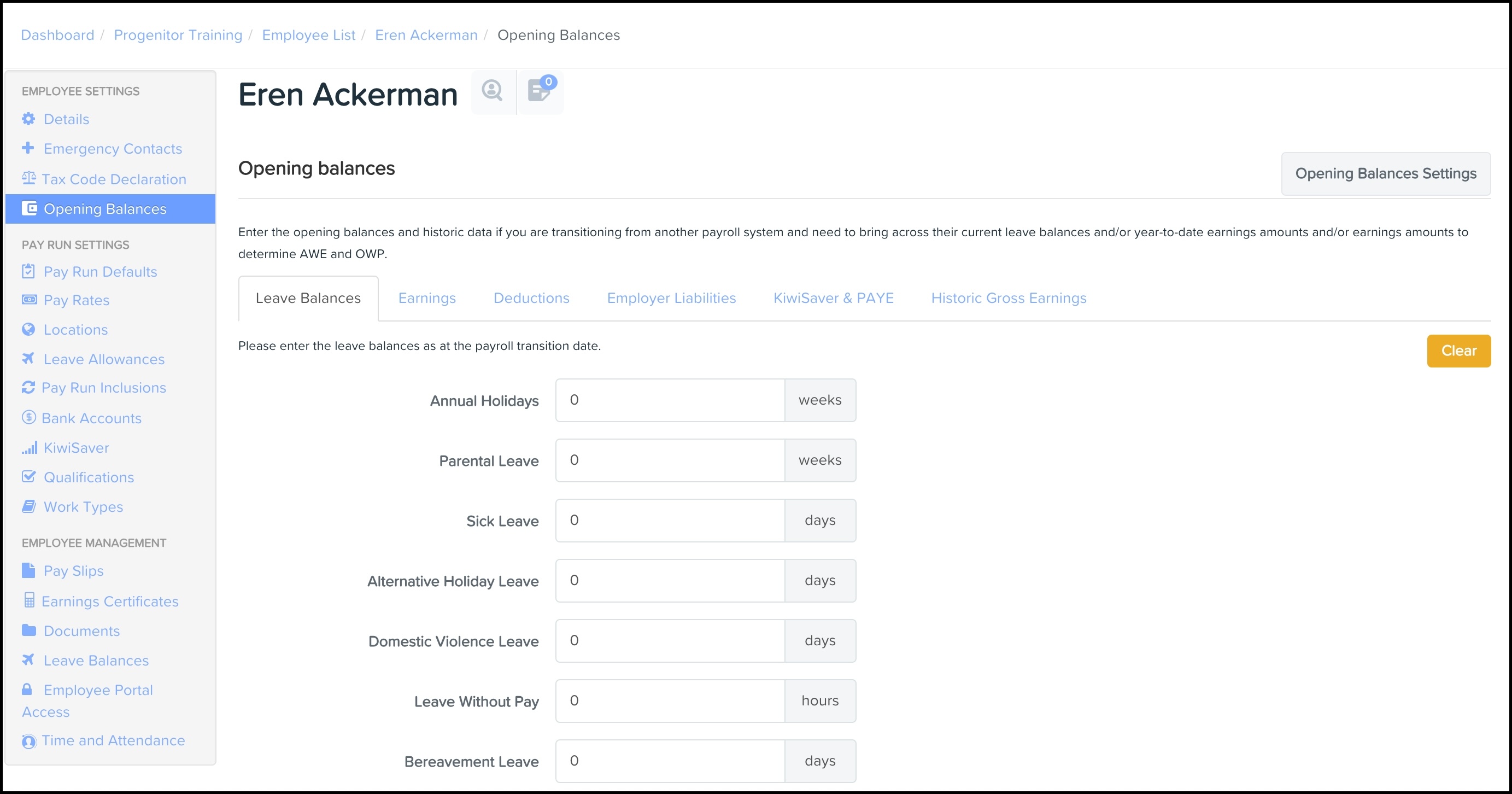Viewport: 1512px width, 794px height.
Task: Open Opening Balances Settings
Action: coord(1385,174)
